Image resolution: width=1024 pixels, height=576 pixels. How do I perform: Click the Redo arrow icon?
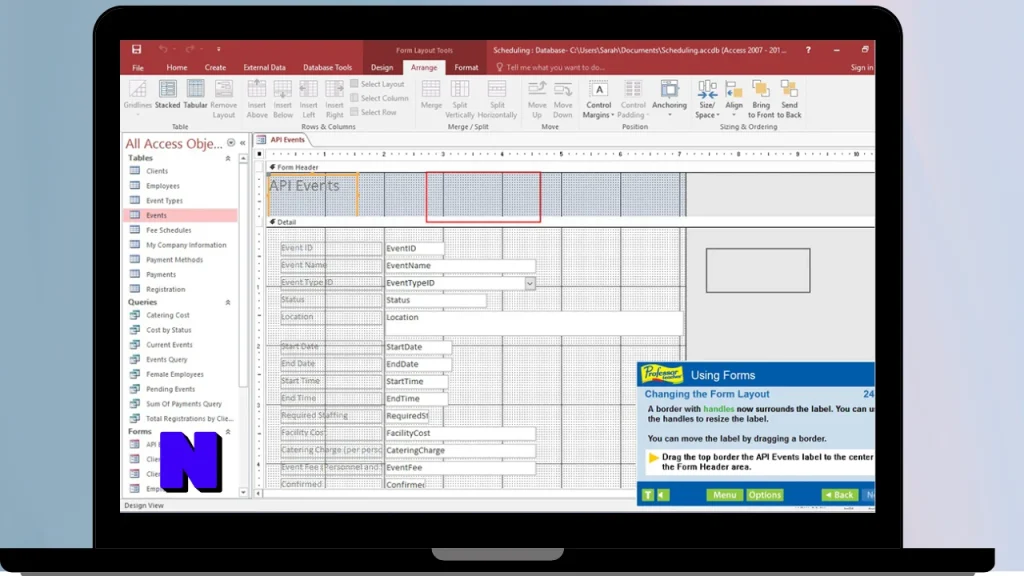(189, 50)
